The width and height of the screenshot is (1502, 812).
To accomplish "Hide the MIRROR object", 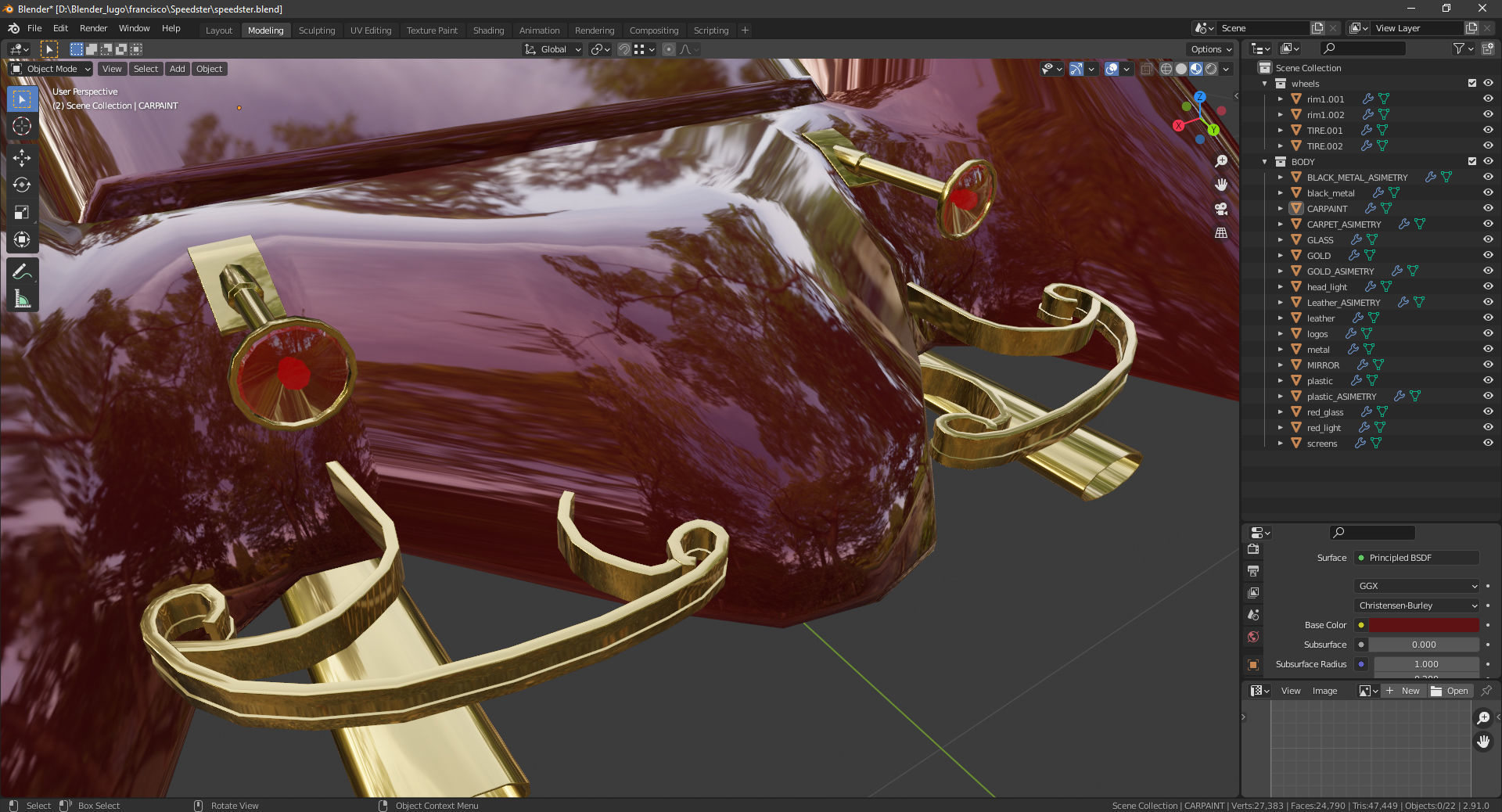I will [1488, 365].
